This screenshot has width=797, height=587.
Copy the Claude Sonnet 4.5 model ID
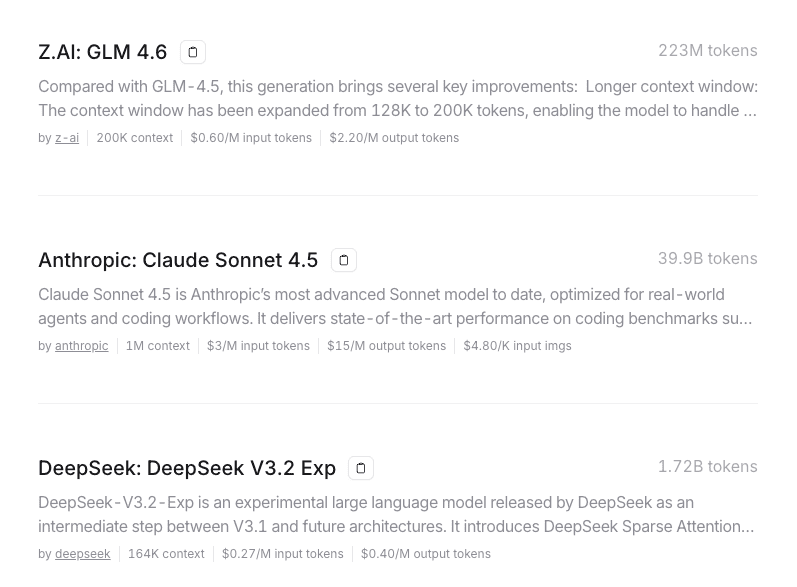[x=344, y=260]
